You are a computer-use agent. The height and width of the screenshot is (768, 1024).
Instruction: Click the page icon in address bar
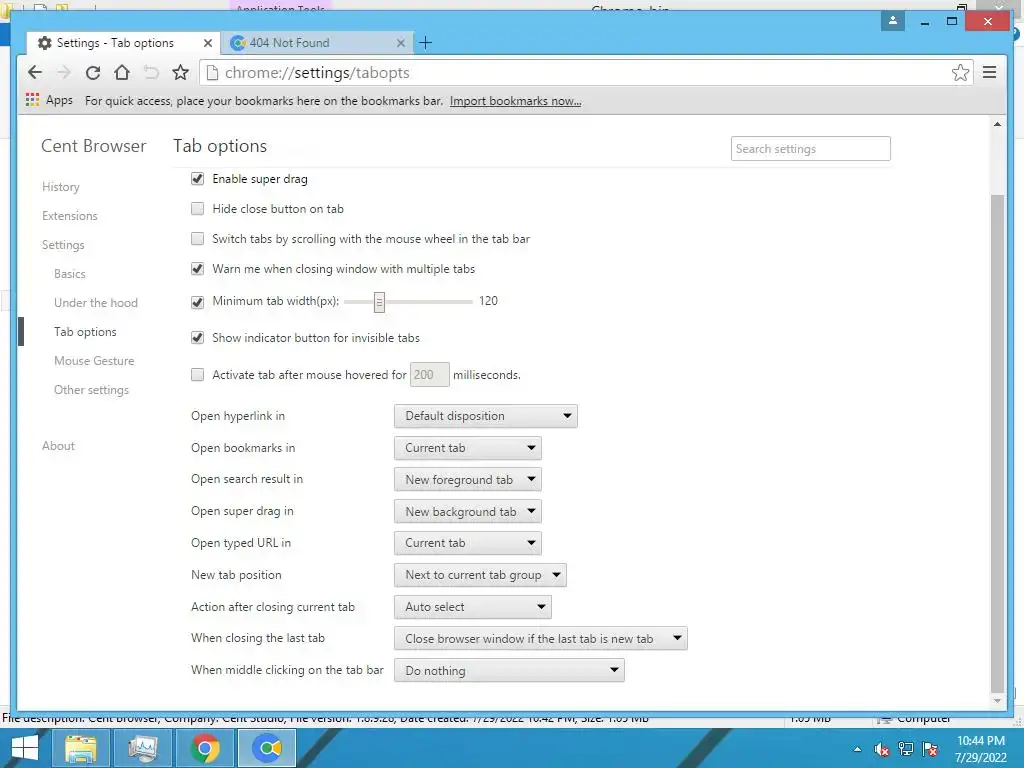[x=212, y=72]
